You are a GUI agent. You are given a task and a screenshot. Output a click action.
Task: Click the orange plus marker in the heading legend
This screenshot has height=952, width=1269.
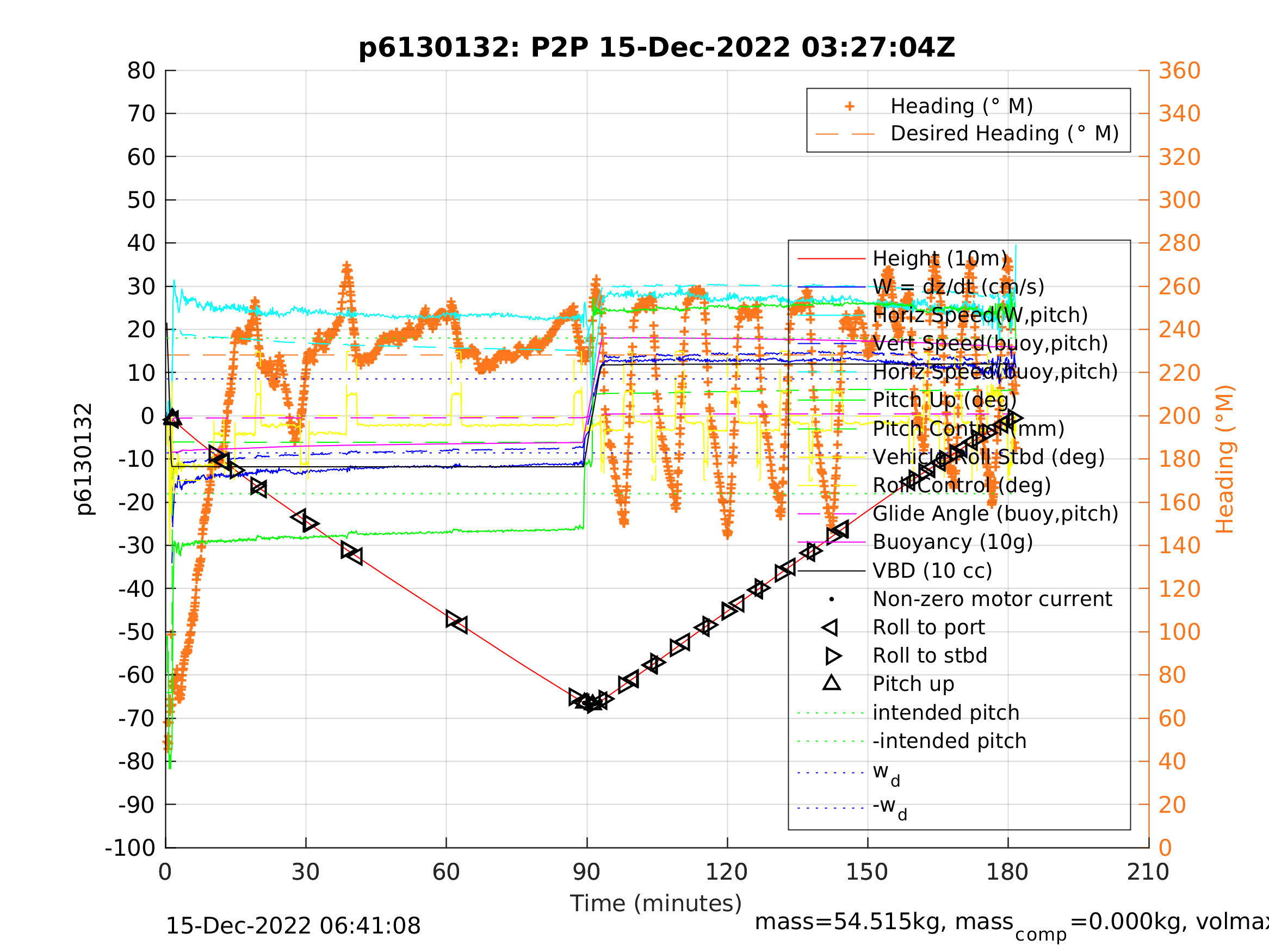pos(850,106)
